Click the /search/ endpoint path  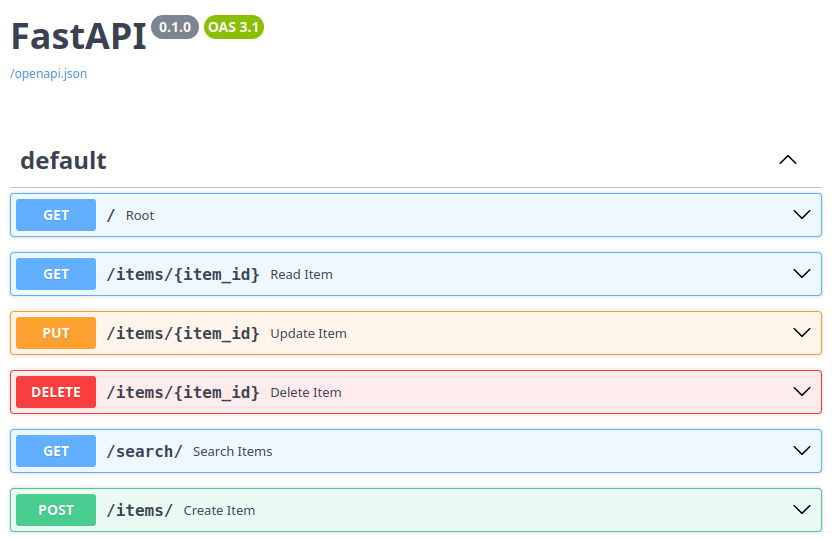[145, 452]
